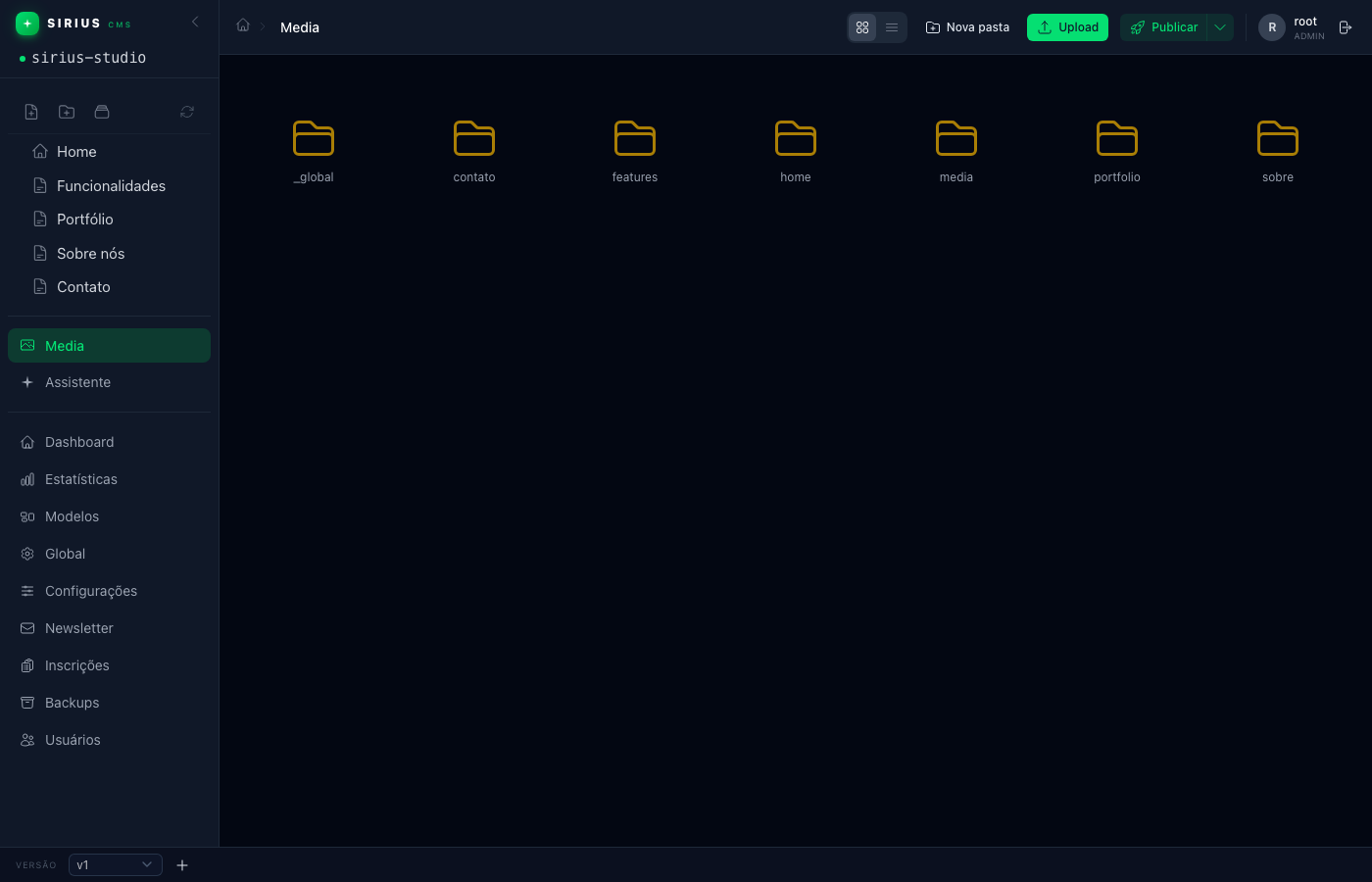Open the version v1 dropdown
The height and width of the screenshot is (882, 1372).
(116, 864)
